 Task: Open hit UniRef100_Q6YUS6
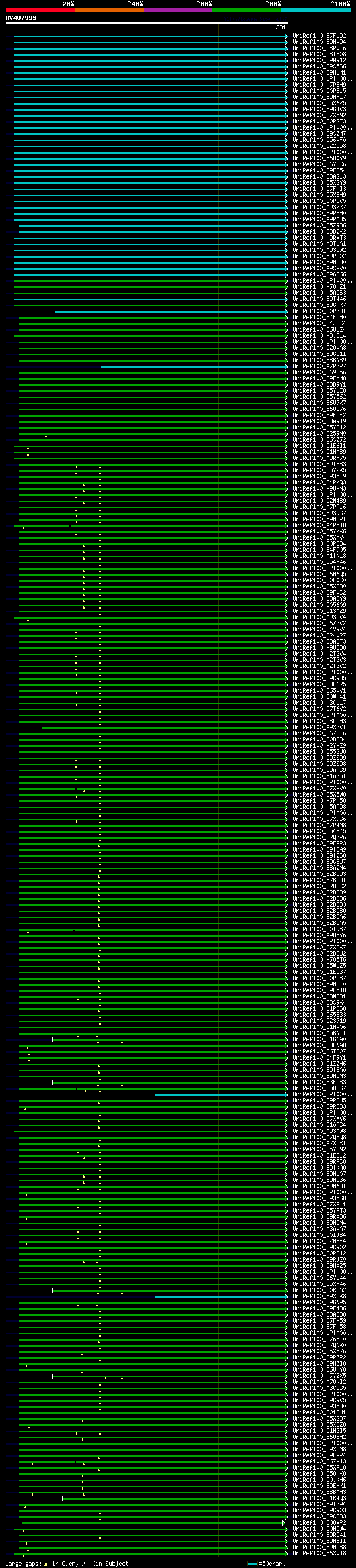(319, 164)
